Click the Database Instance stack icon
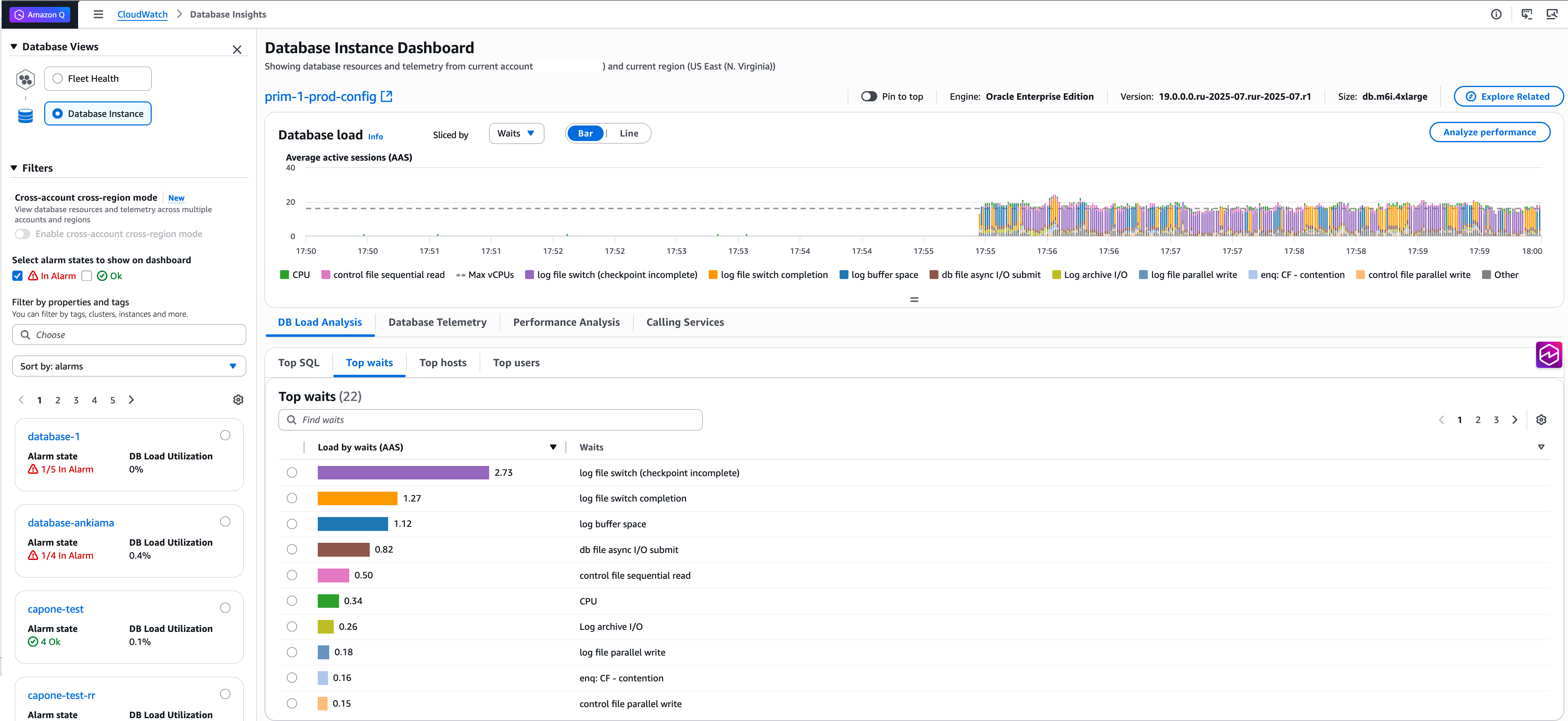1568x721 pixels. click(x=26, y=116)
